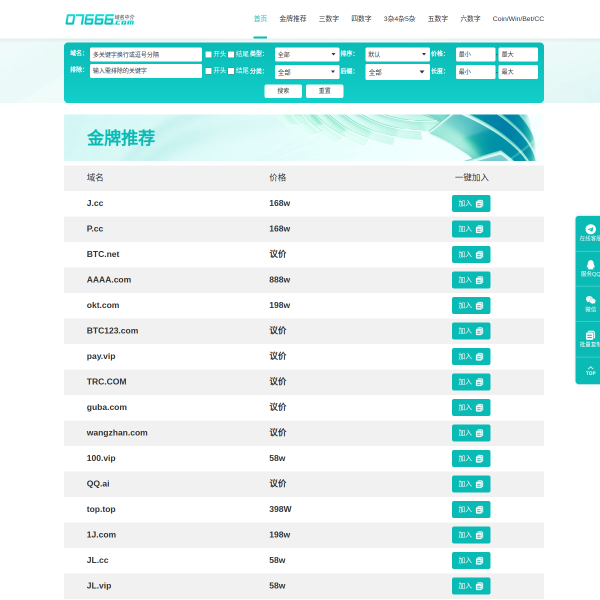Open the 四数字 nav item
Viewport: 600px width, 600px height.
pyautogui.click(x=361, y=19)
